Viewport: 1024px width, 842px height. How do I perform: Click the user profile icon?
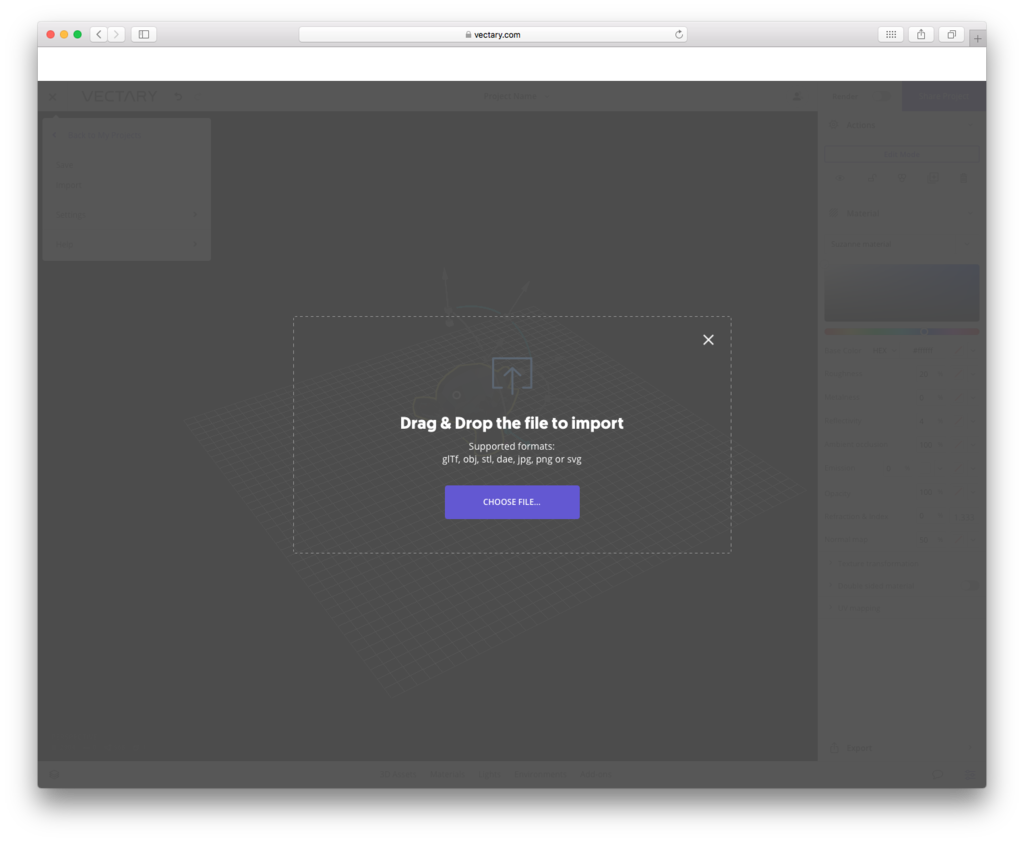[x=797, y=97]
